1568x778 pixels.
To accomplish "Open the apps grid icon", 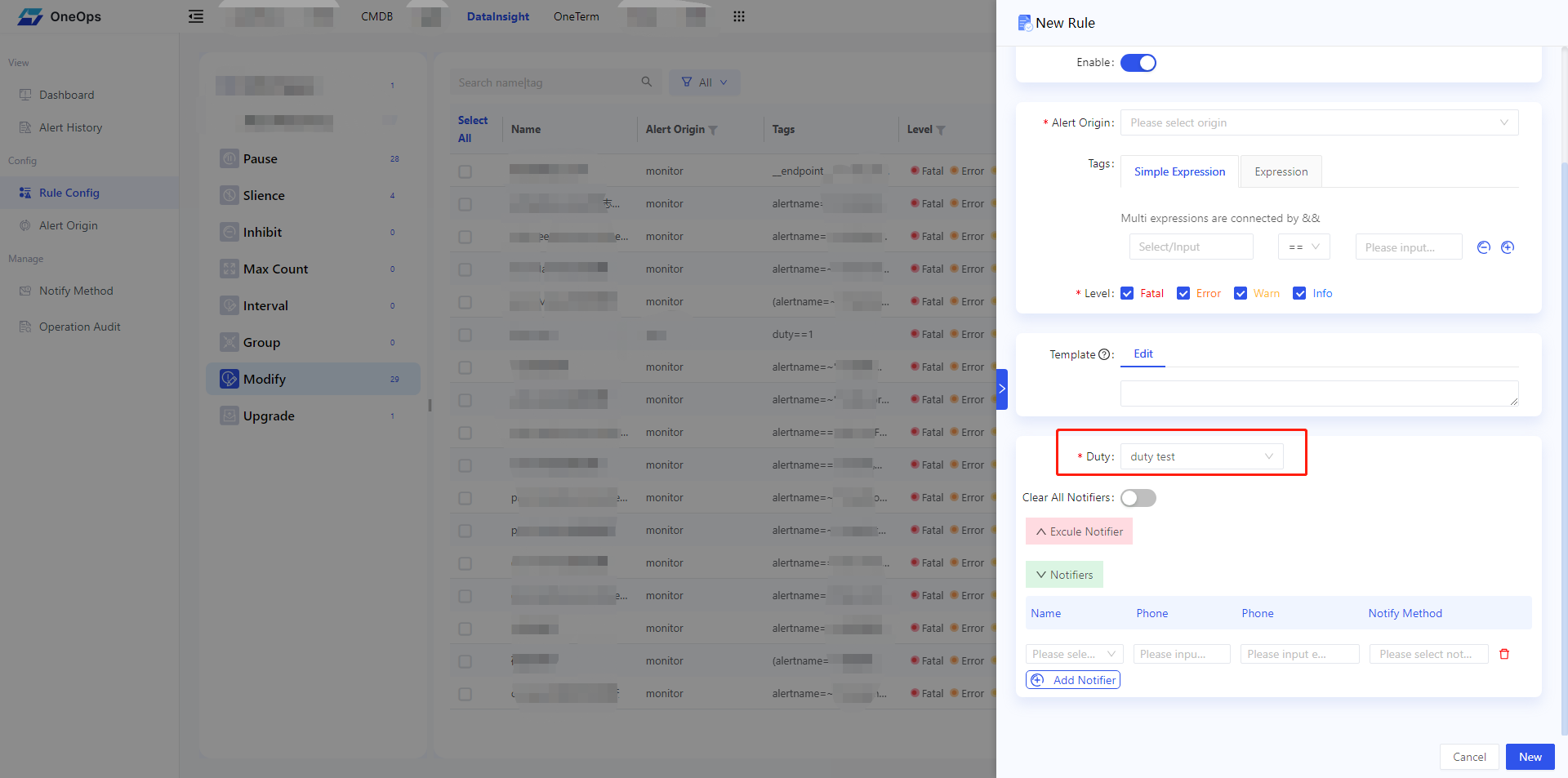I will tap(739, 16).
